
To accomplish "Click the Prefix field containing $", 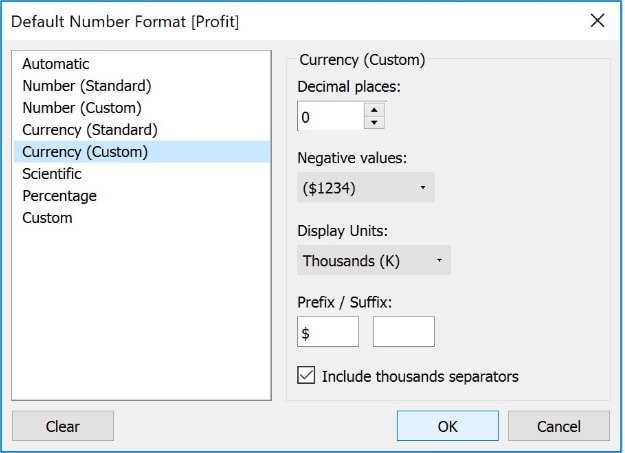I will coord(328,332).
